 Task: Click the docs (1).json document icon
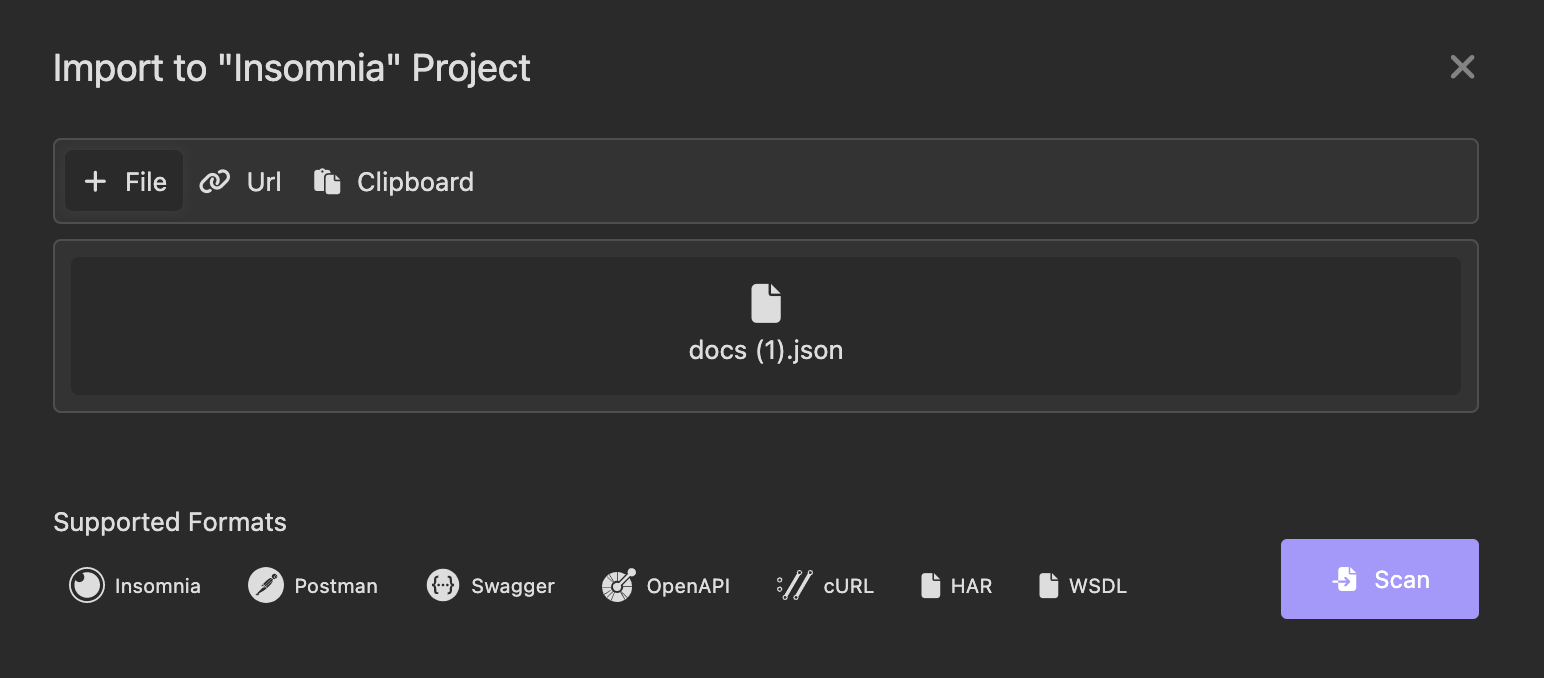(x=766, y=303)
